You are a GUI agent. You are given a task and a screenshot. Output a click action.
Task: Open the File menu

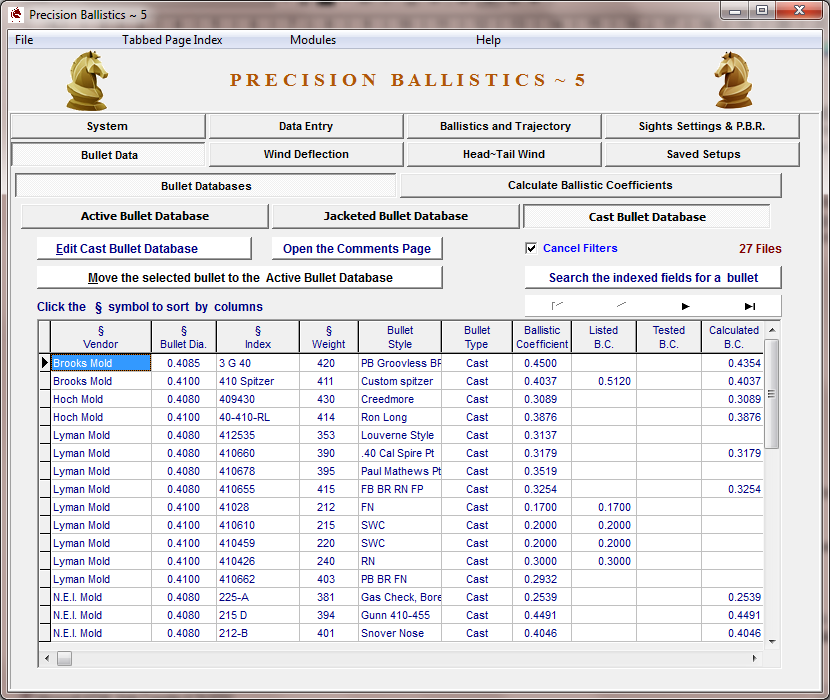24,40
